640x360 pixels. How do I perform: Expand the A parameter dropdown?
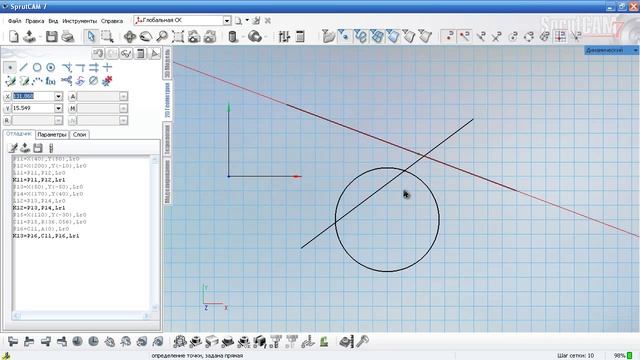pyautogui.click(x=123, y=96)
